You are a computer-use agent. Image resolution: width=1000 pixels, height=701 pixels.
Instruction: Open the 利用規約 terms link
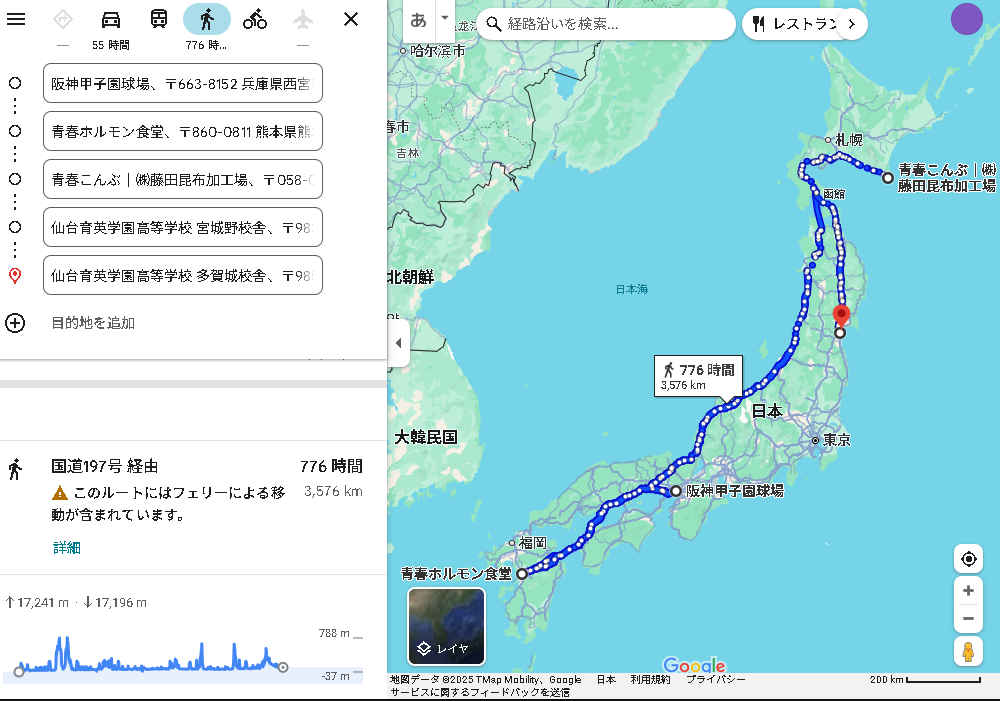[x=651, y=679]
